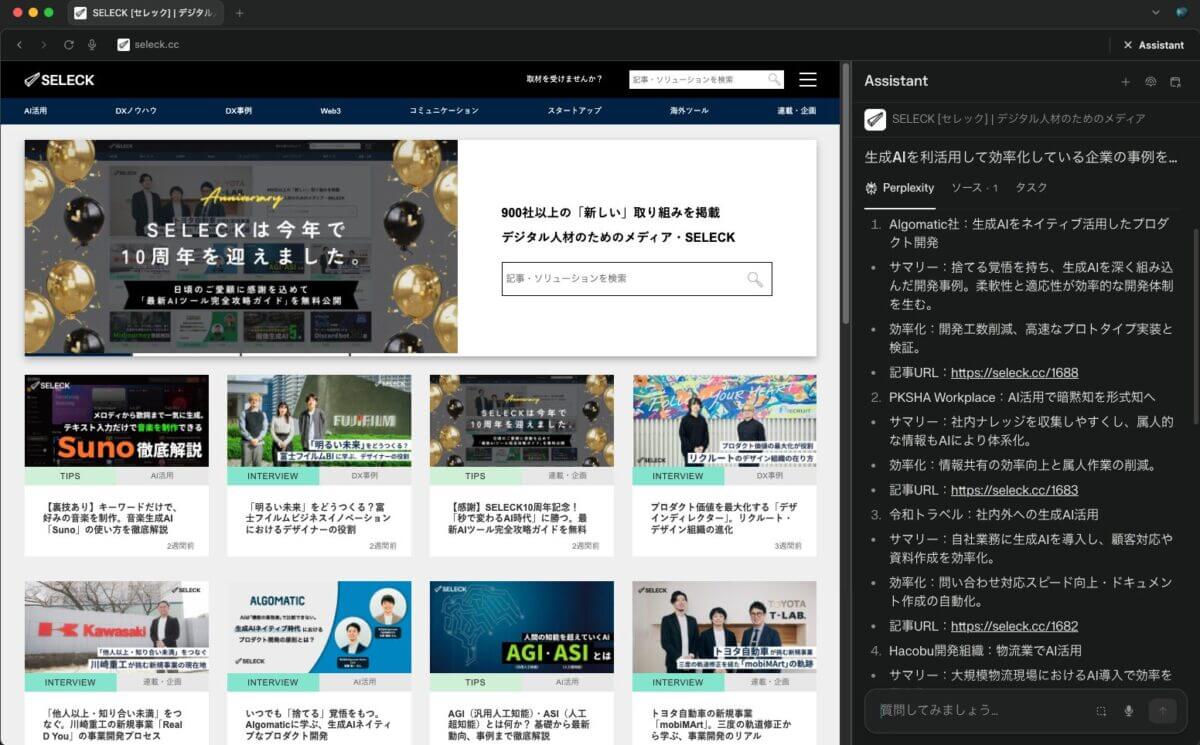Open the https://seleck.cc/1682 article link
The image size is (1200, 745).
pos(1014,626)
